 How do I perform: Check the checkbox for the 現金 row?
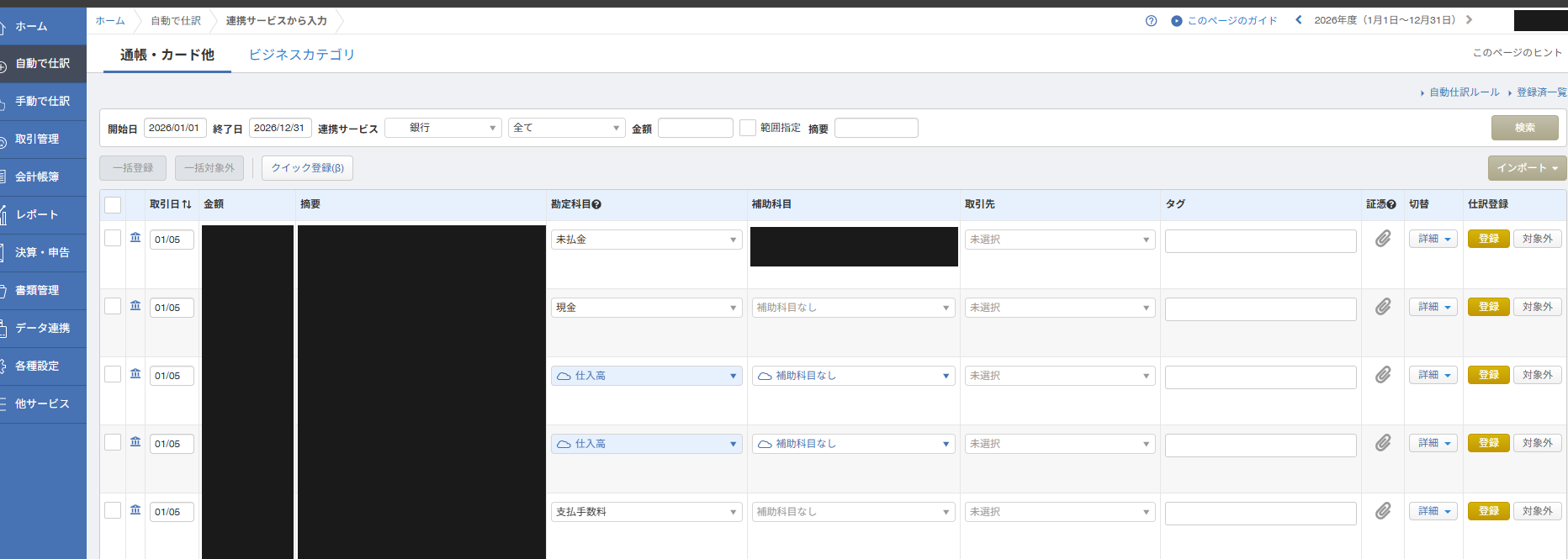tap(113, 306)
